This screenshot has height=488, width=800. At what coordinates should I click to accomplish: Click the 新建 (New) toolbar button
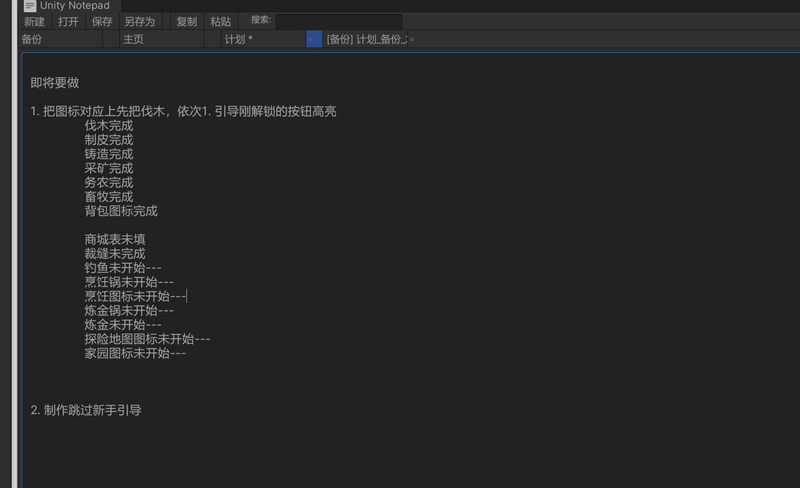34,21
